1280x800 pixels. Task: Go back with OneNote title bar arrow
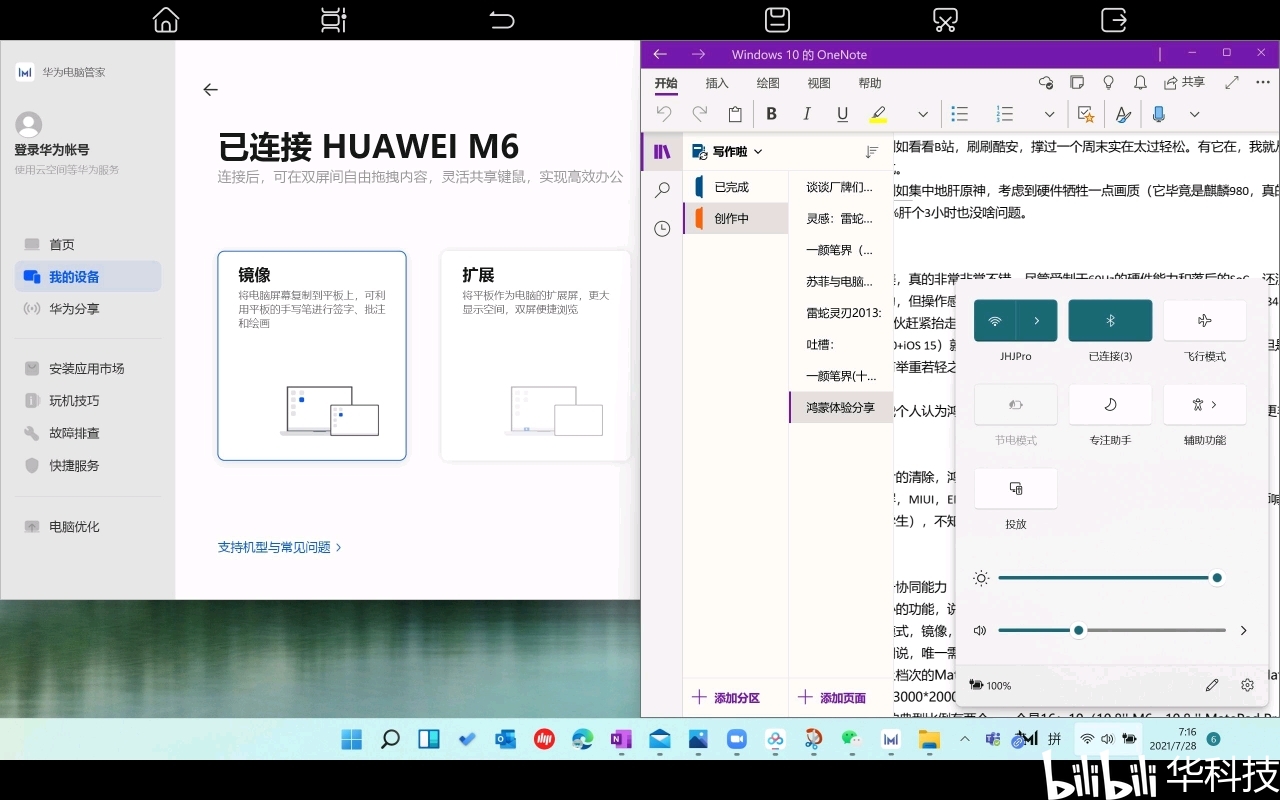[x=659, y=54]
